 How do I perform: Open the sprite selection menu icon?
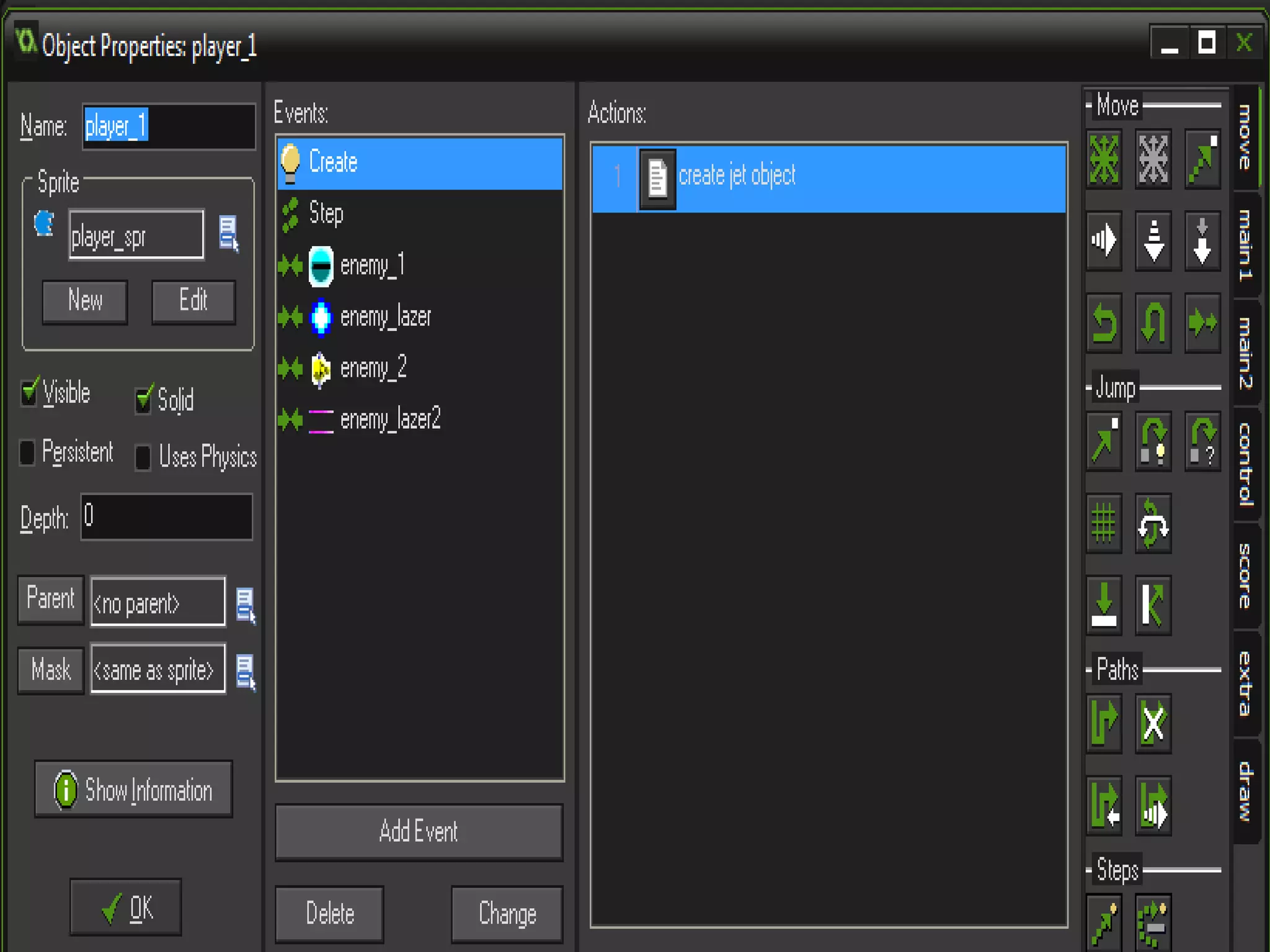click(x=229, y=234)
